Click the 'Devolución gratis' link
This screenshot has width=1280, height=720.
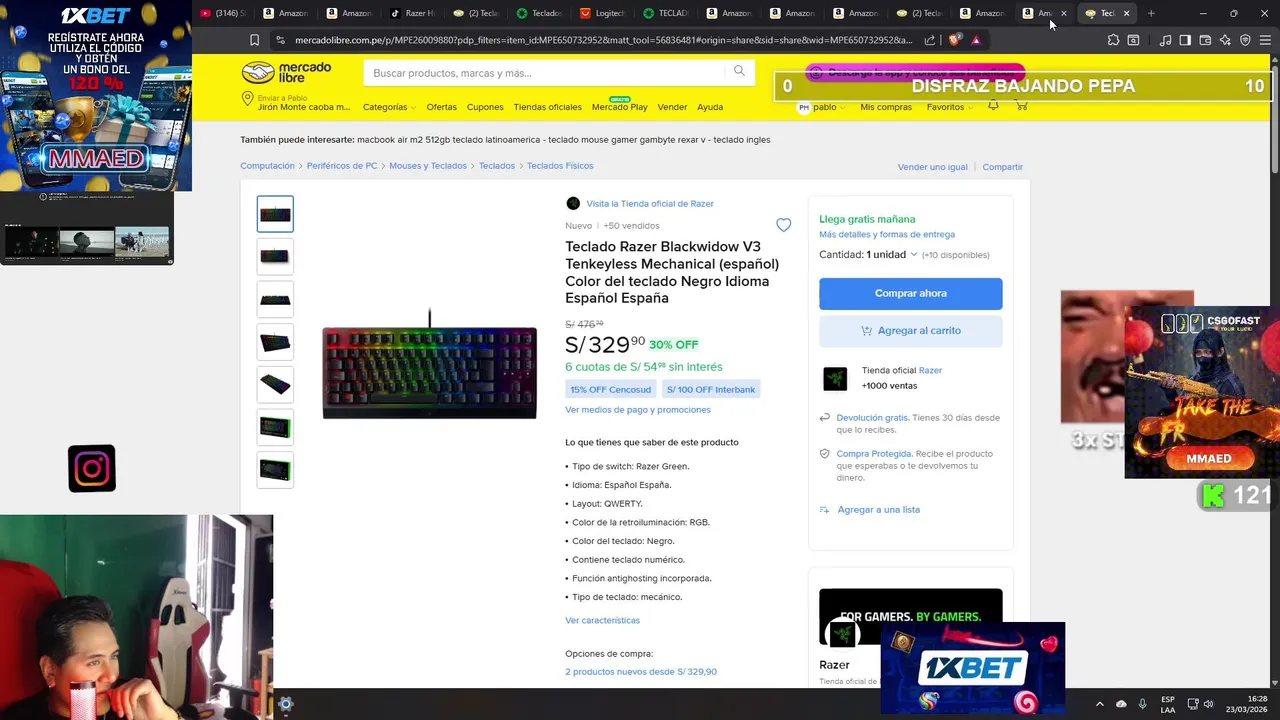click(872, 417)
